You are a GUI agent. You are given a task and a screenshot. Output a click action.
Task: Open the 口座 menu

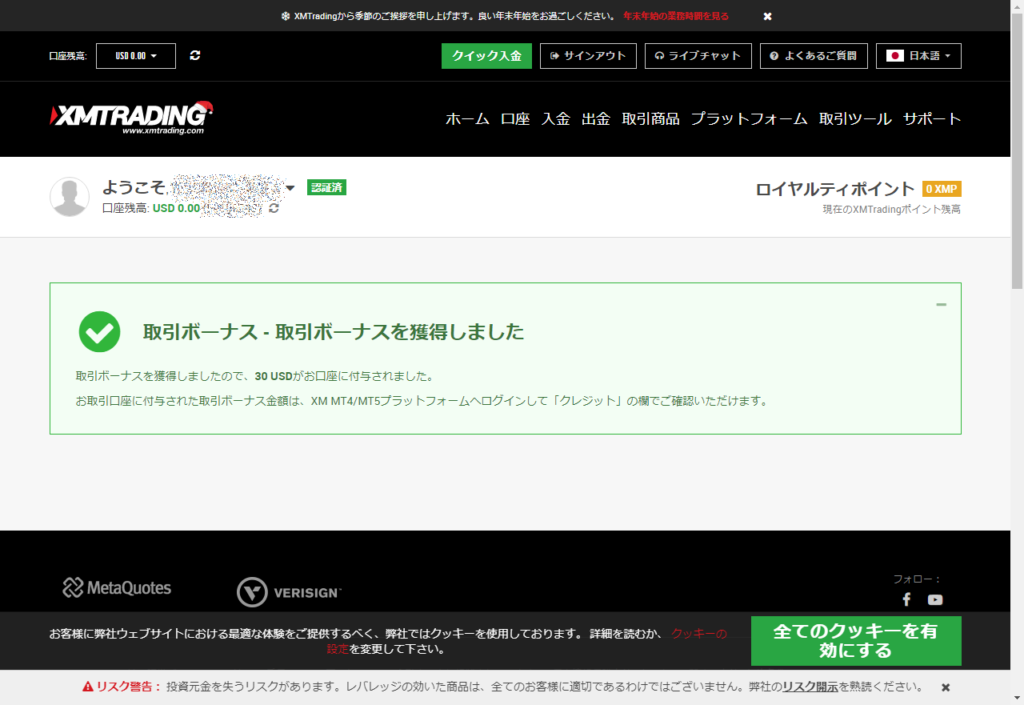(x=515, y=119)
